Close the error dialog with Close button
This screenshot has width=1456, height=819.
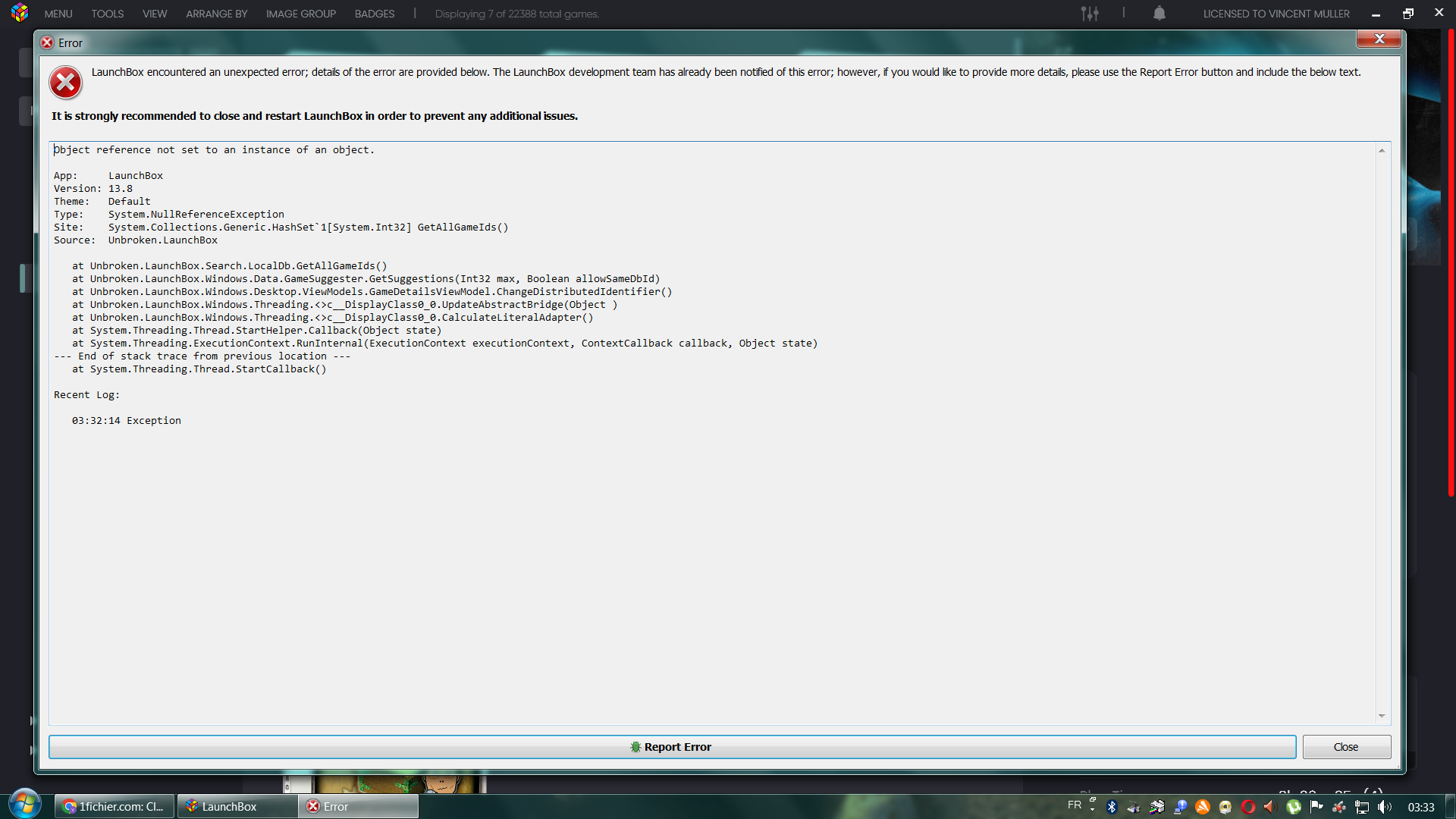(1346, 747)
